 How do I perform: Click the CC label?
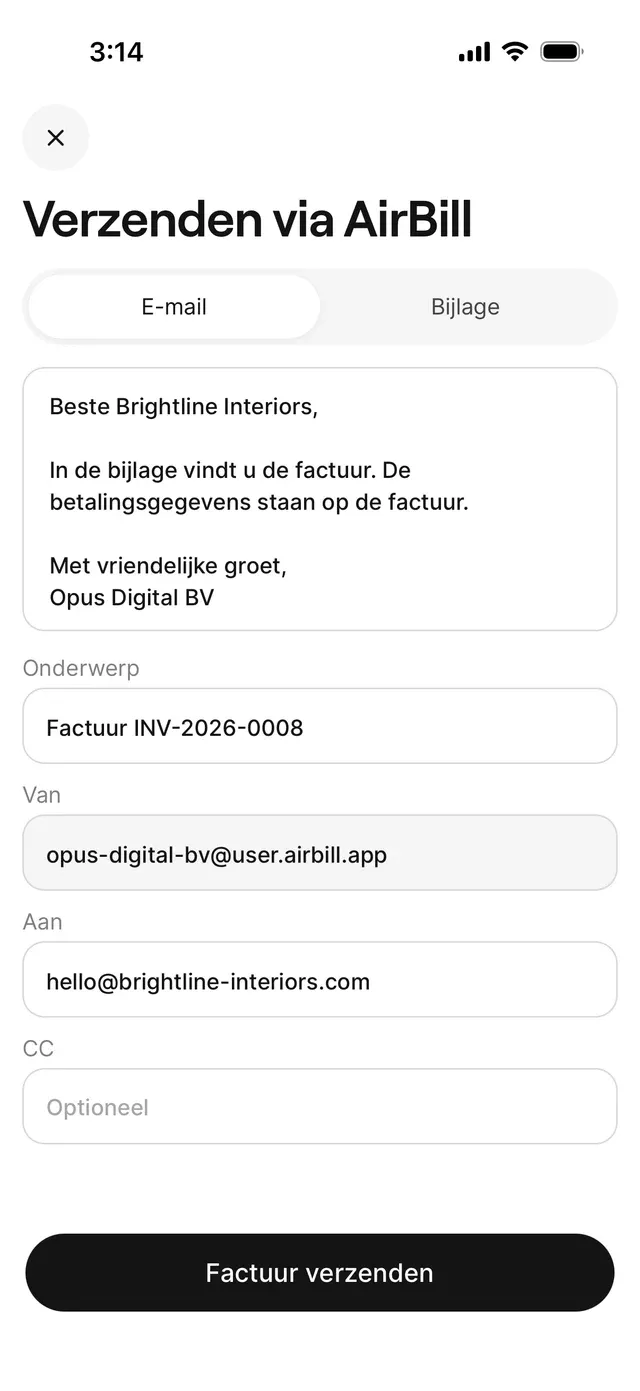(38, 1048)
